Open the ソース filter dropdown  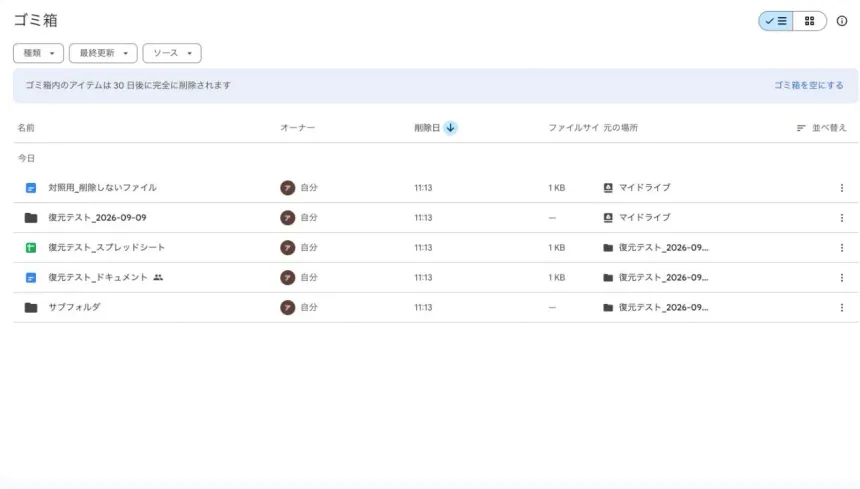tap(172, 53)
